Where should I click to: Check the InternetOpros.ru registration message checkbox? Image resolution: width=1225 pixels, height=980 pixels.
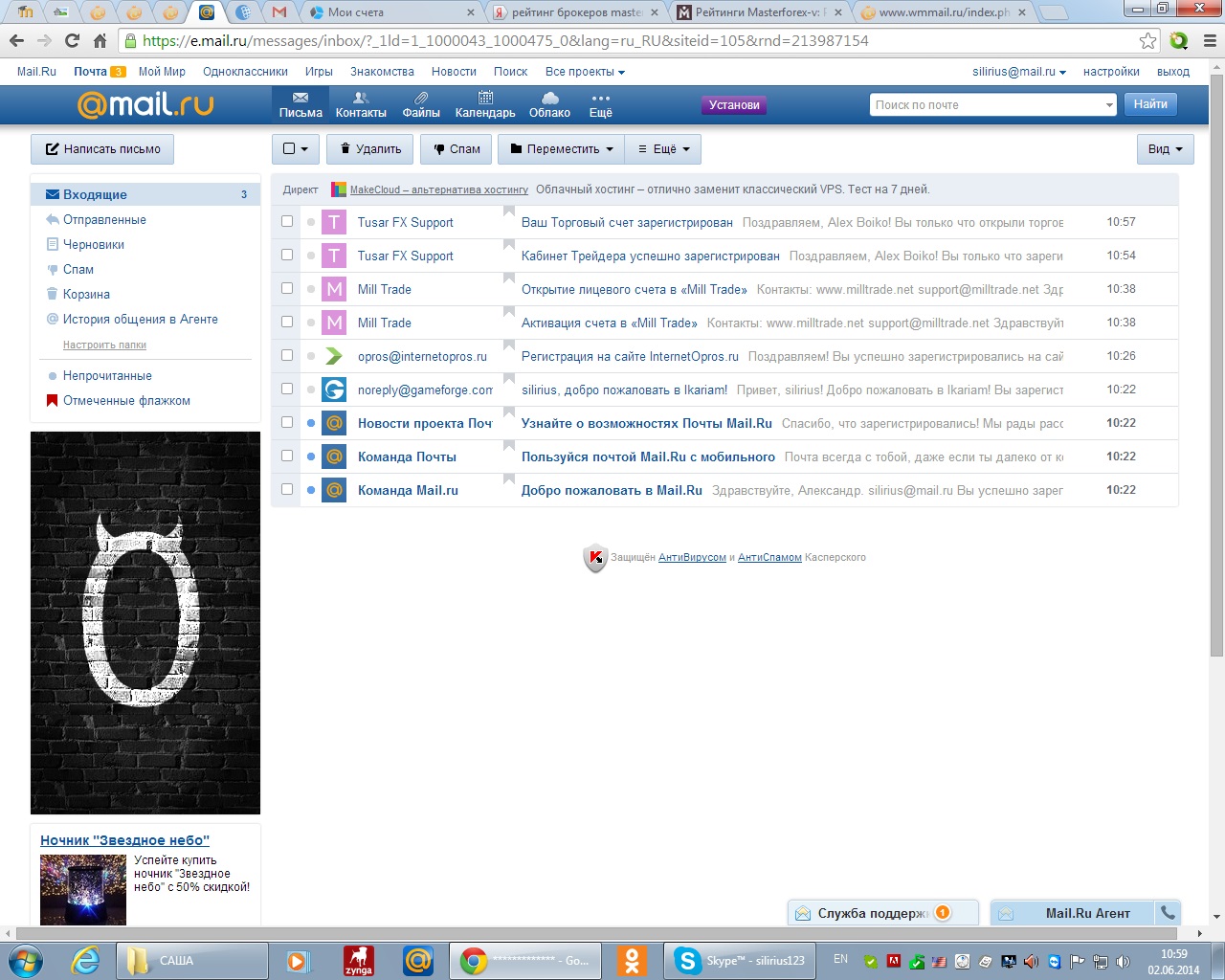287,355
